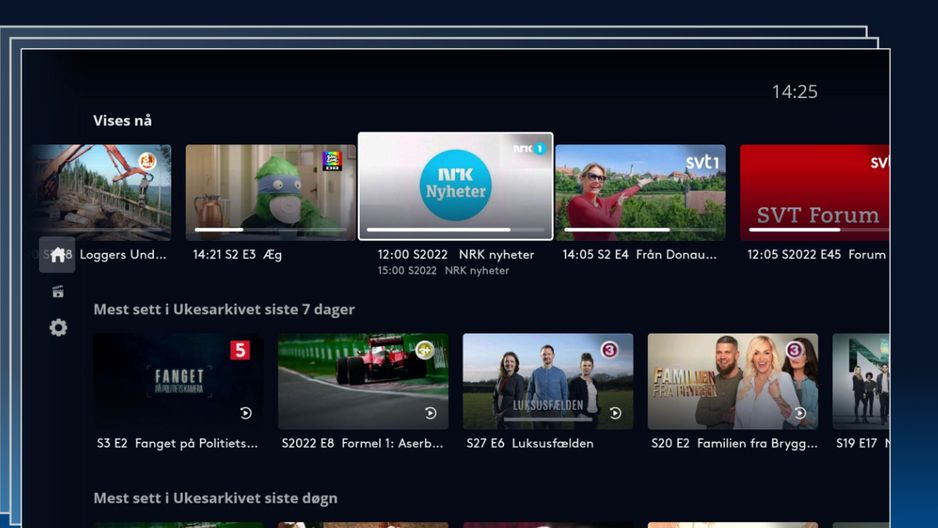Click 'S3 E2 Fanget på Politiets...' title

point(177,444)
